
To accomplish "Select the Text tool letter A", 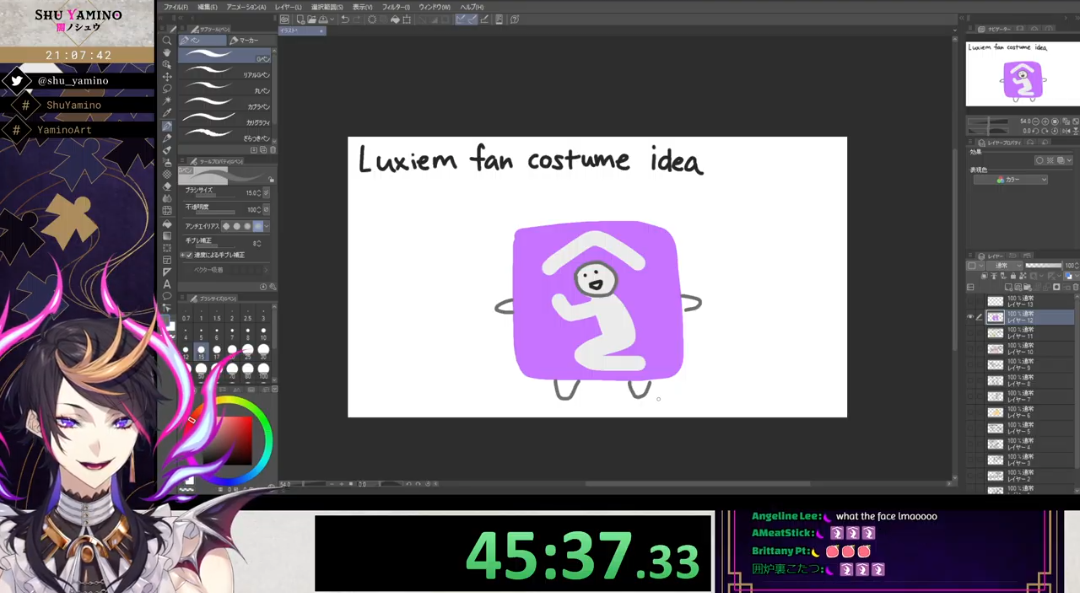I will [167, 284].
